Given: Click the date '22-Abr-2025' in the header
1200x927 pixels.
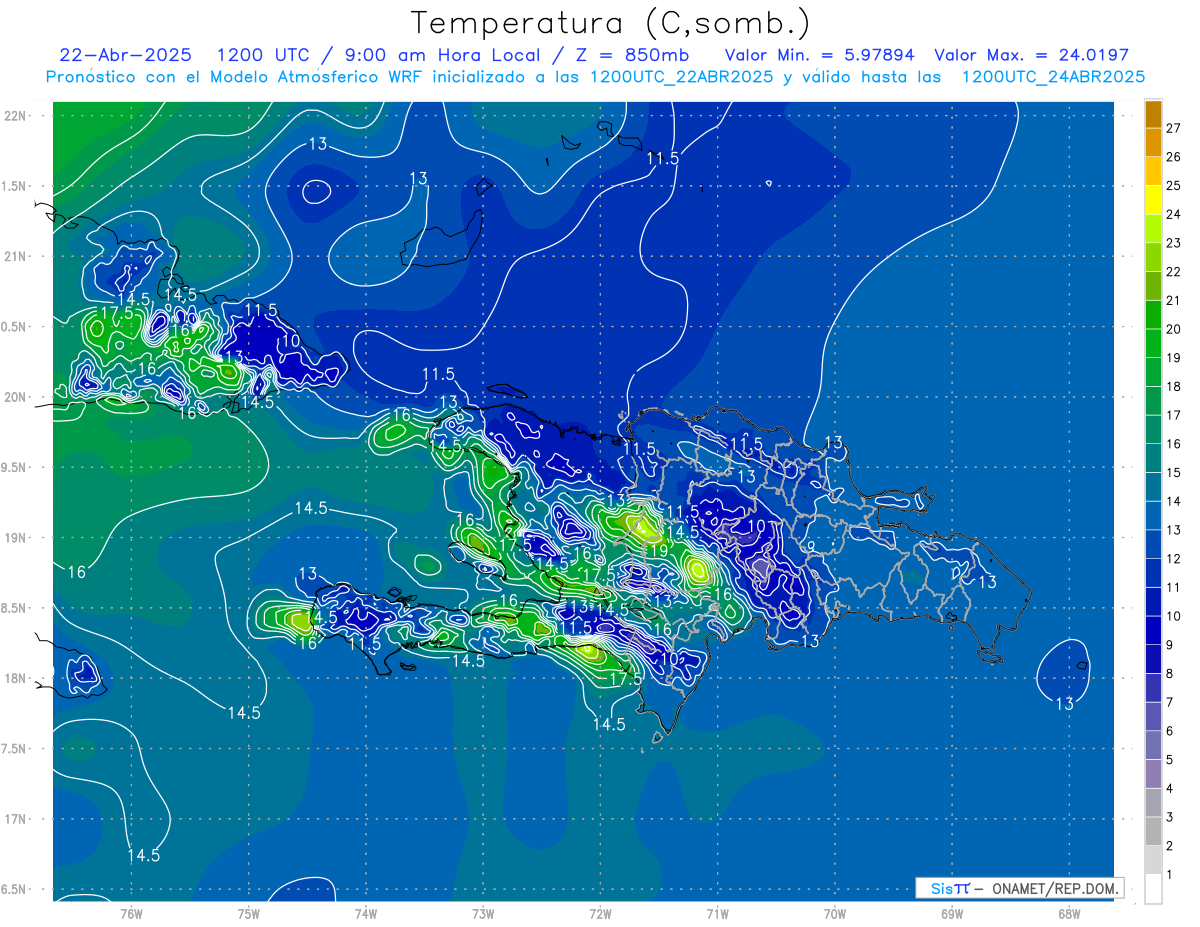Looking at the screenshot, I should [x=127, y=55].
